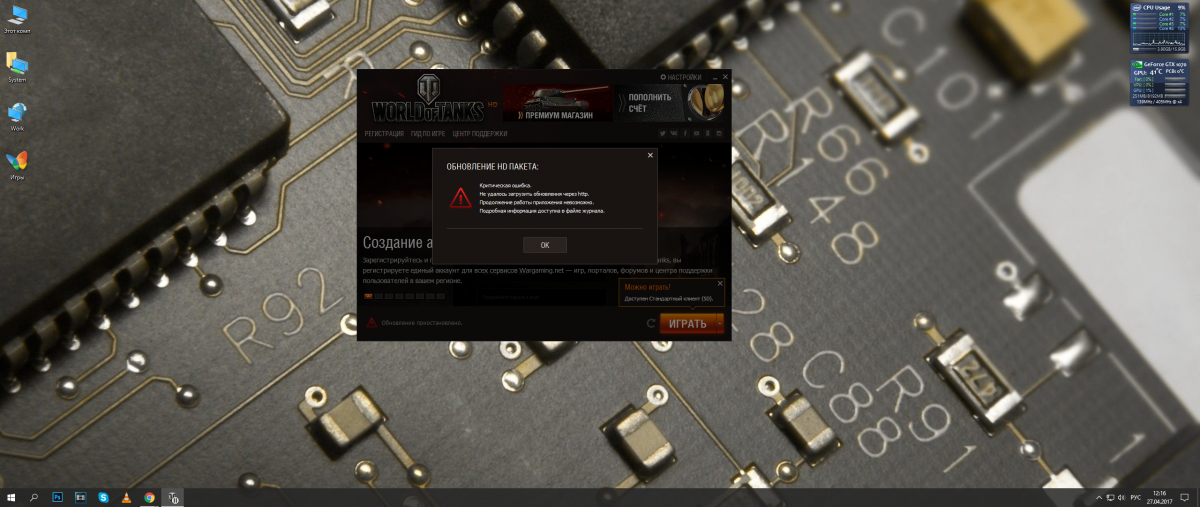Image resolution: width=1200 pixels, height=507 pixels.
Task: Click the refresh update icon near ИГРАТЬ
Action: tap(651, 323)
